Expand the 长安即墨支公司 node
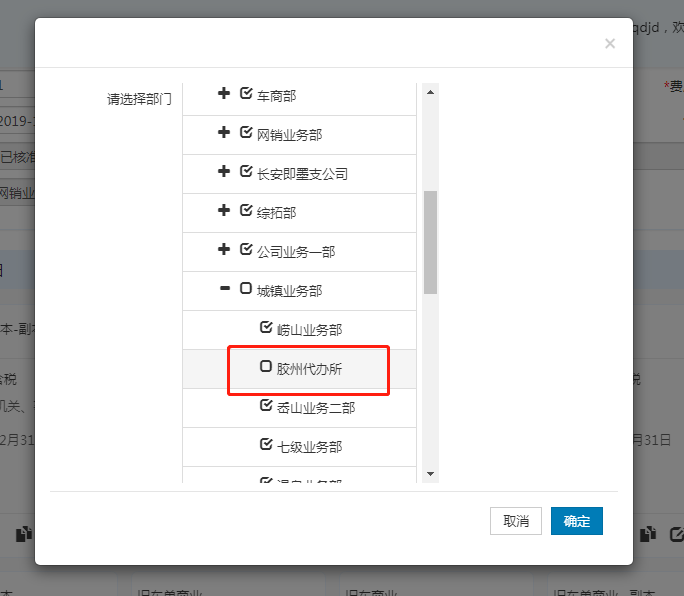Image resolution: width=684 pixels, height=596 pixels. [x=224, y=172]
